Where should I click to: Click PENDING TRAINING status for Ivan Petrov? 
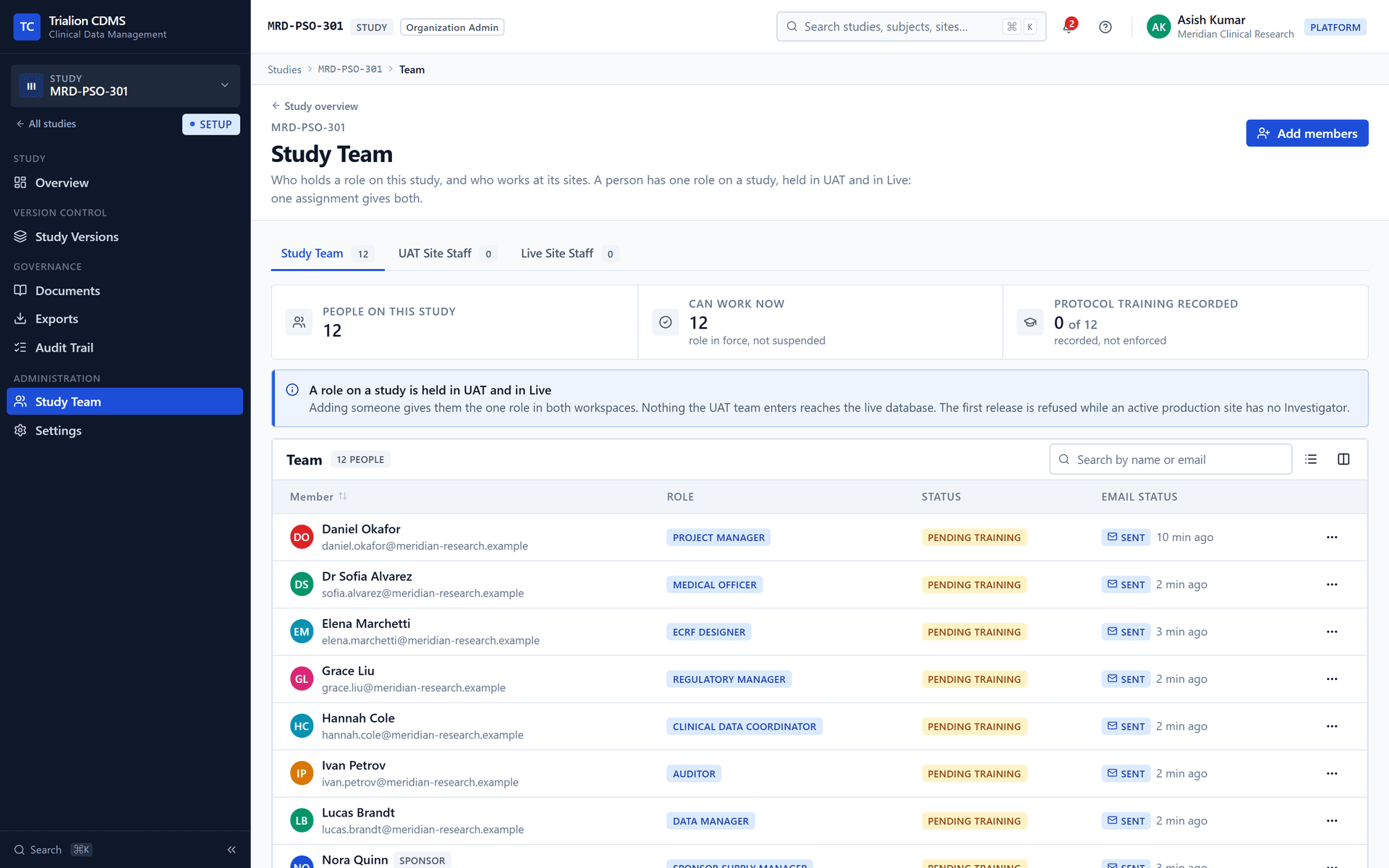[x=974, y=773]
